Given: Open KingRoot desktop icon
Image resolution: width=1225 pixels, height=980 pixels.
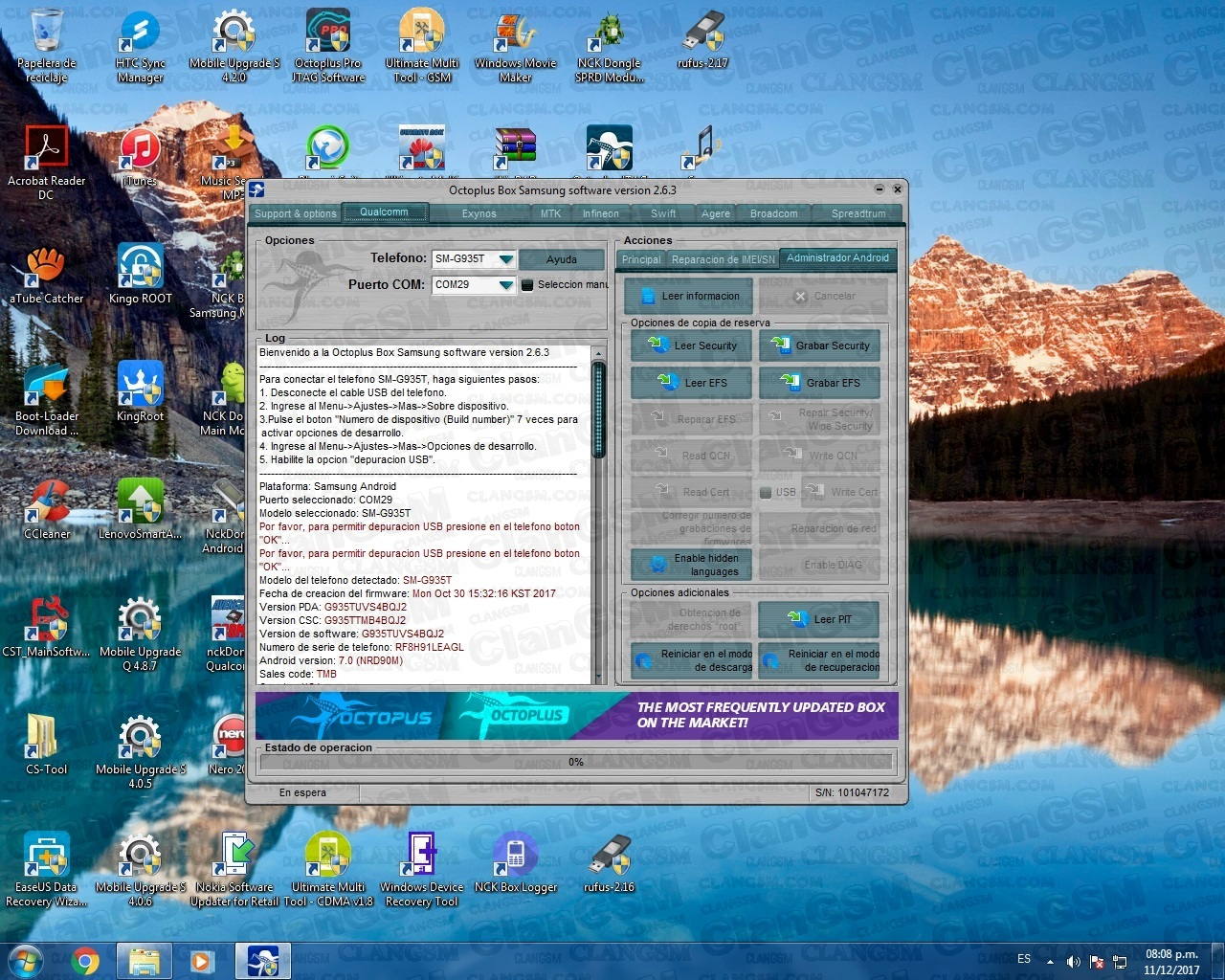Looking at the screenshot, I should pyautogui.click(x=140, y=390).
